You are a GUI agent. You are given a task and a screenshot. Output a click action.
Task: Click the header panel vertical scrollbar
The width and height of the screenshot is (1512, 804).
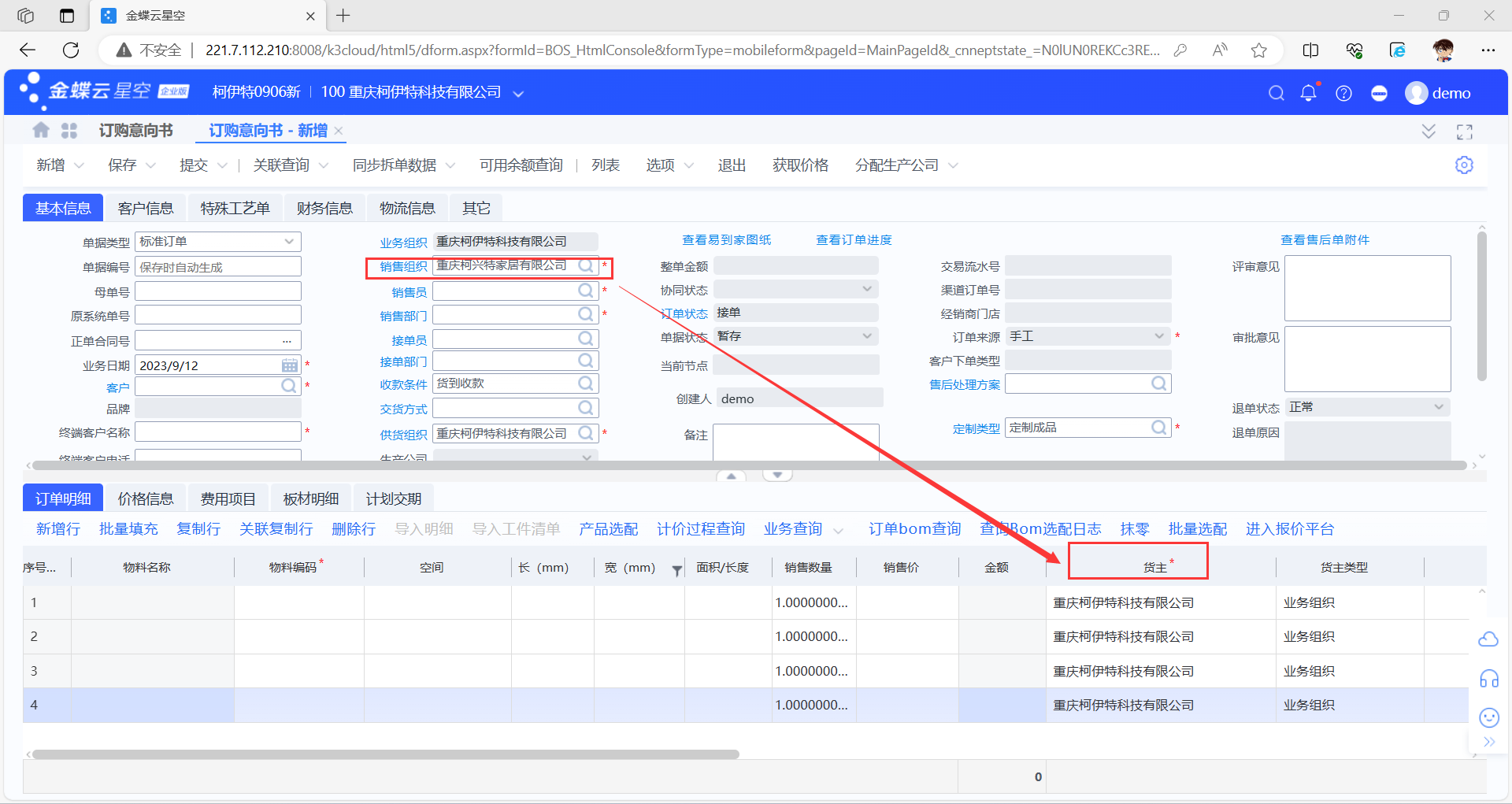pos(1482,307)
